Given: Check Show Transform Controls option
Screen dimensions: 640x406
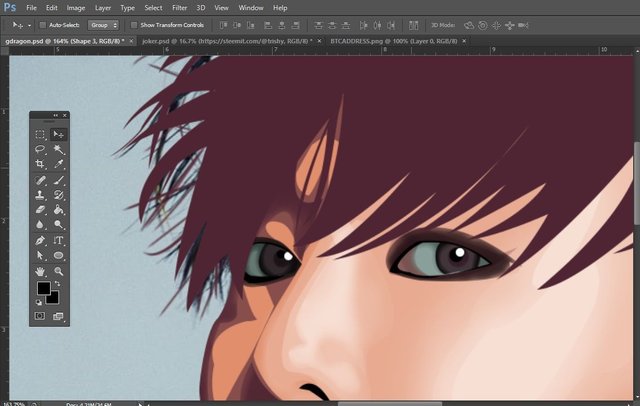Looking at the screenshot, I should pos(135,24).
